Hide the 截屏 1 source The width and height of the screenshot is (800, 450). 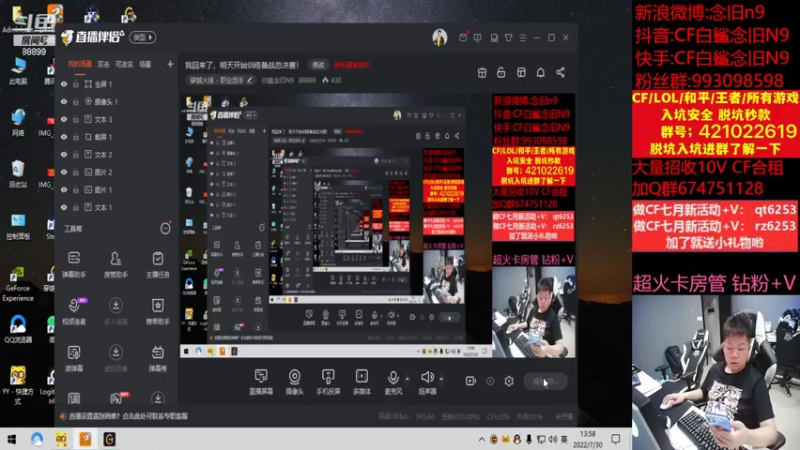click(x=64, y=137)
